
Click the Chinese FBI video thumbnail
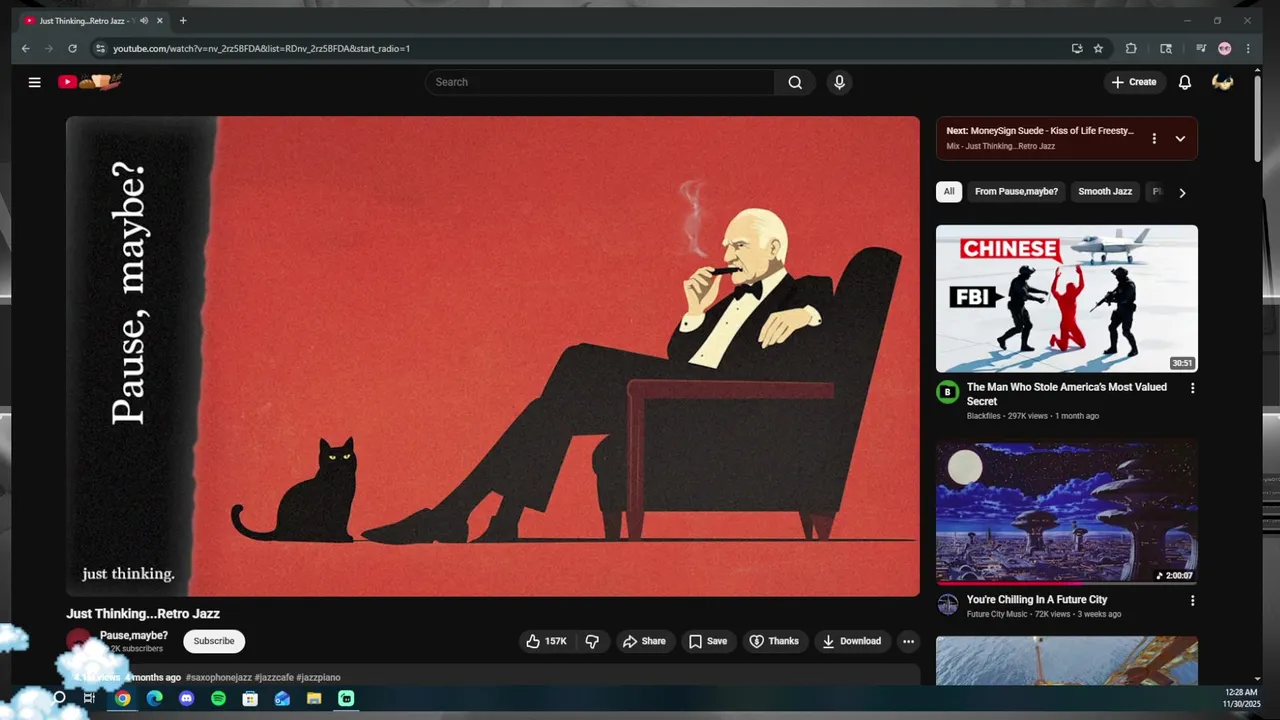tap(1067, 299)
